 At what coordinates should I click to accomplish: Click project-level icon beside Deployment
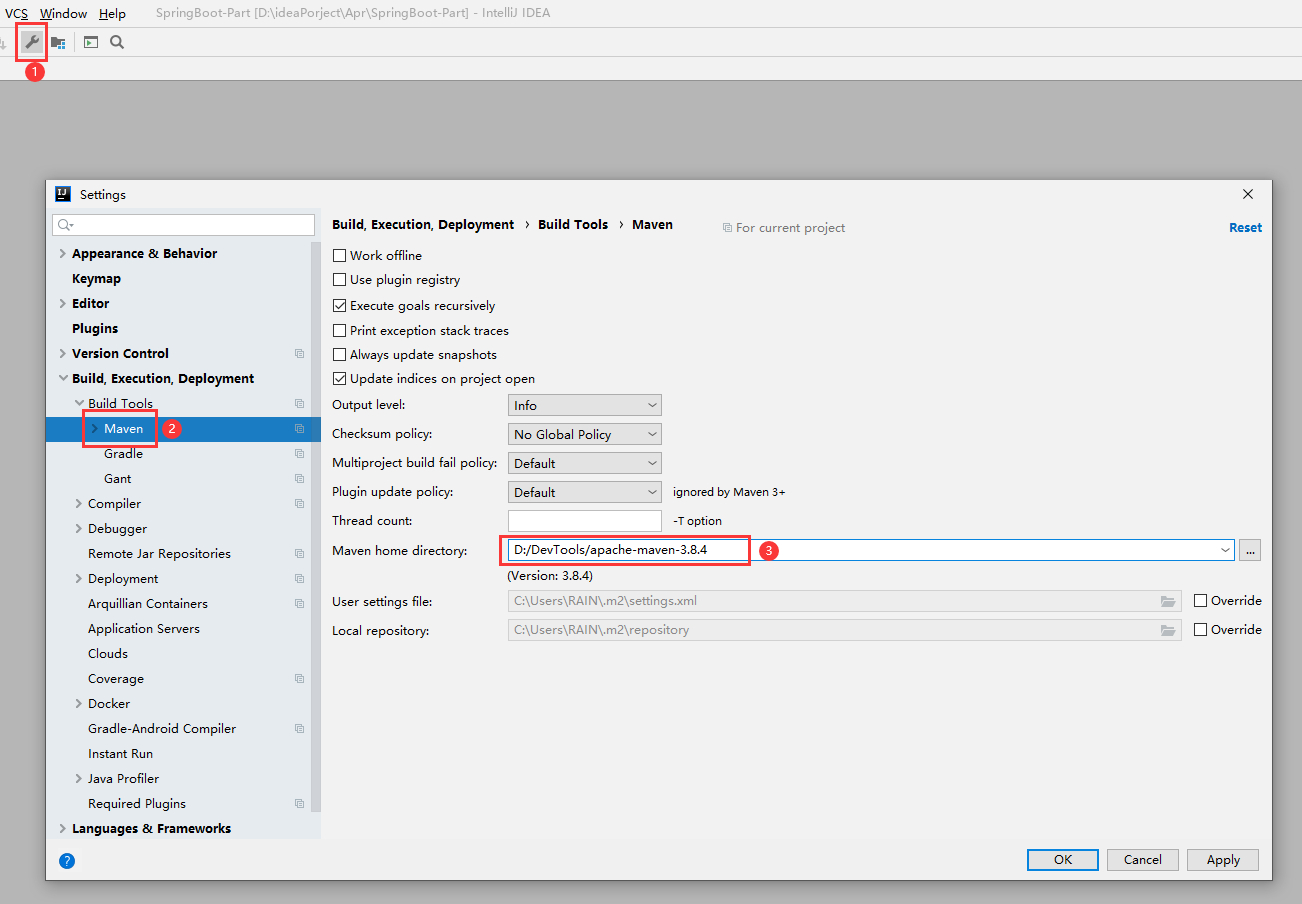(299, 578)
